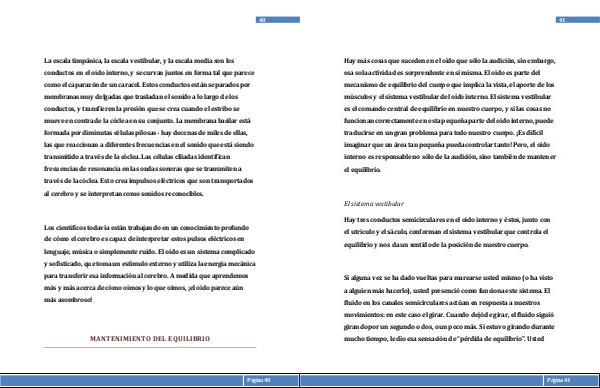Viewport: 600px width, 388px height.
Task: Click the line starting 'Hay más cosas que suceden'
Action: click(x=449, y=60)
